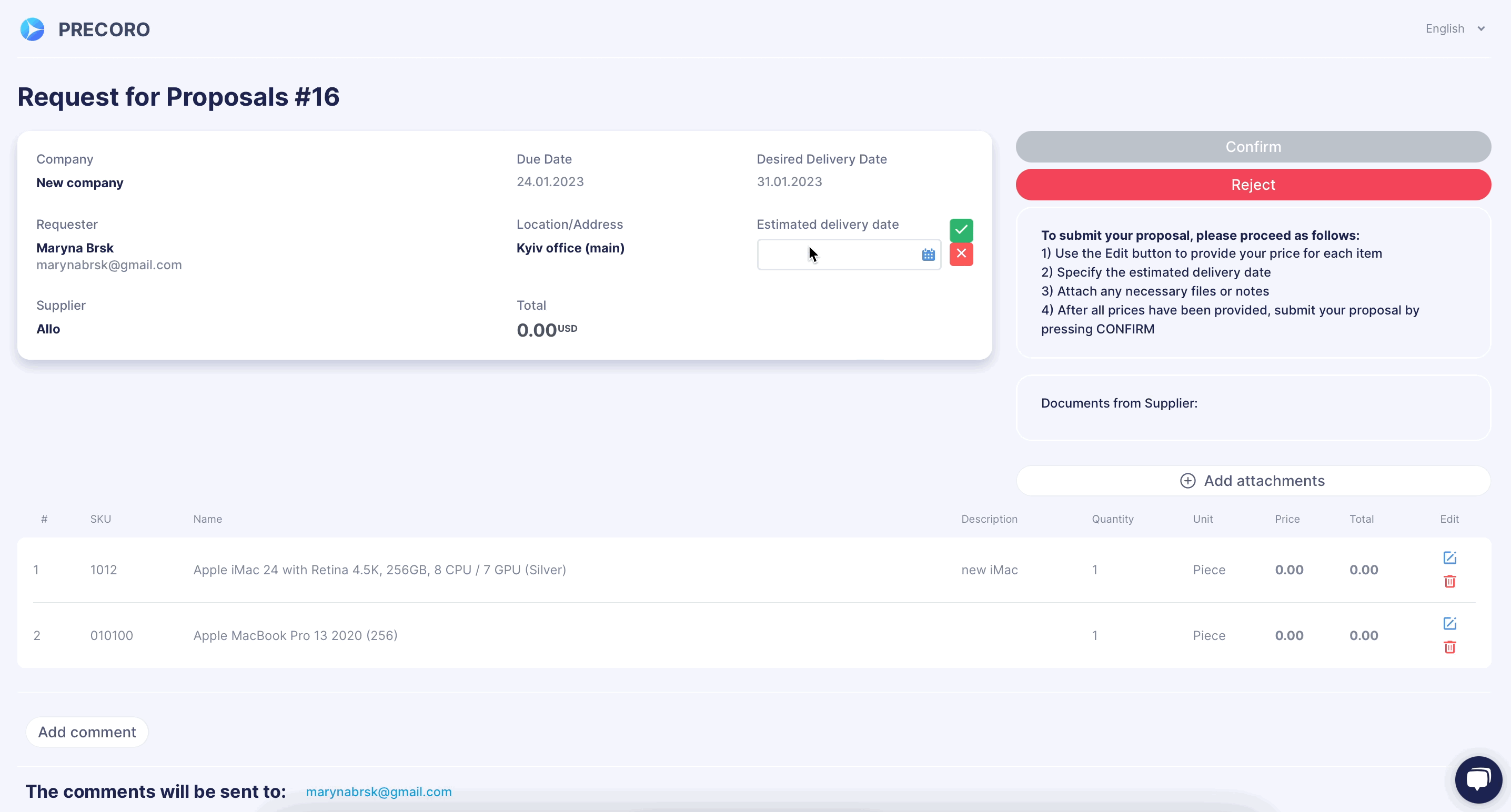Click the Desired Delivery Date 31.01.2023
1511x812 pixels.
pyautogui.click(x=789, y=182)
